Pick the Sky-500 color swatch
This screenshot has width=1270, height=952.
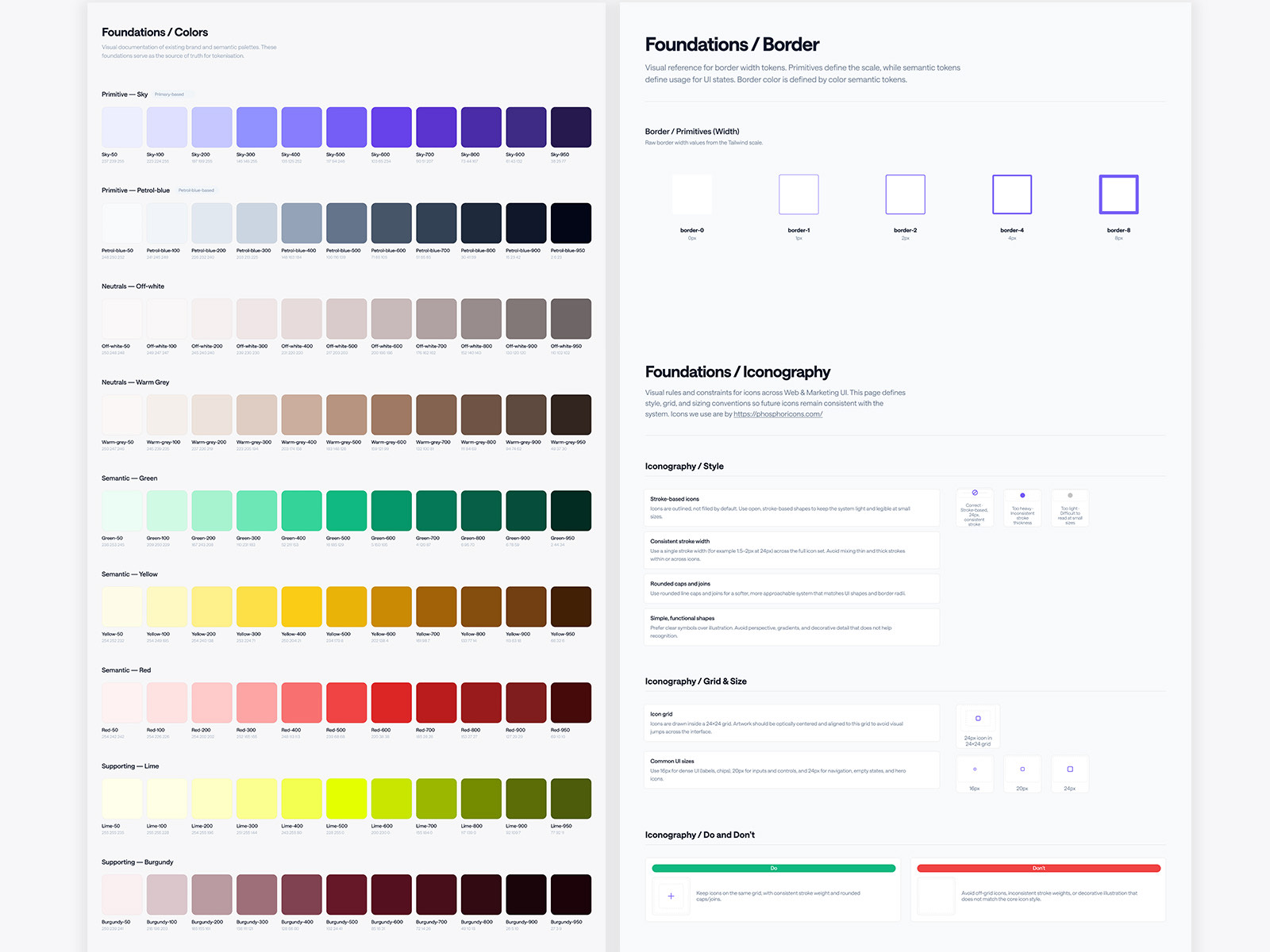point(347,127)
